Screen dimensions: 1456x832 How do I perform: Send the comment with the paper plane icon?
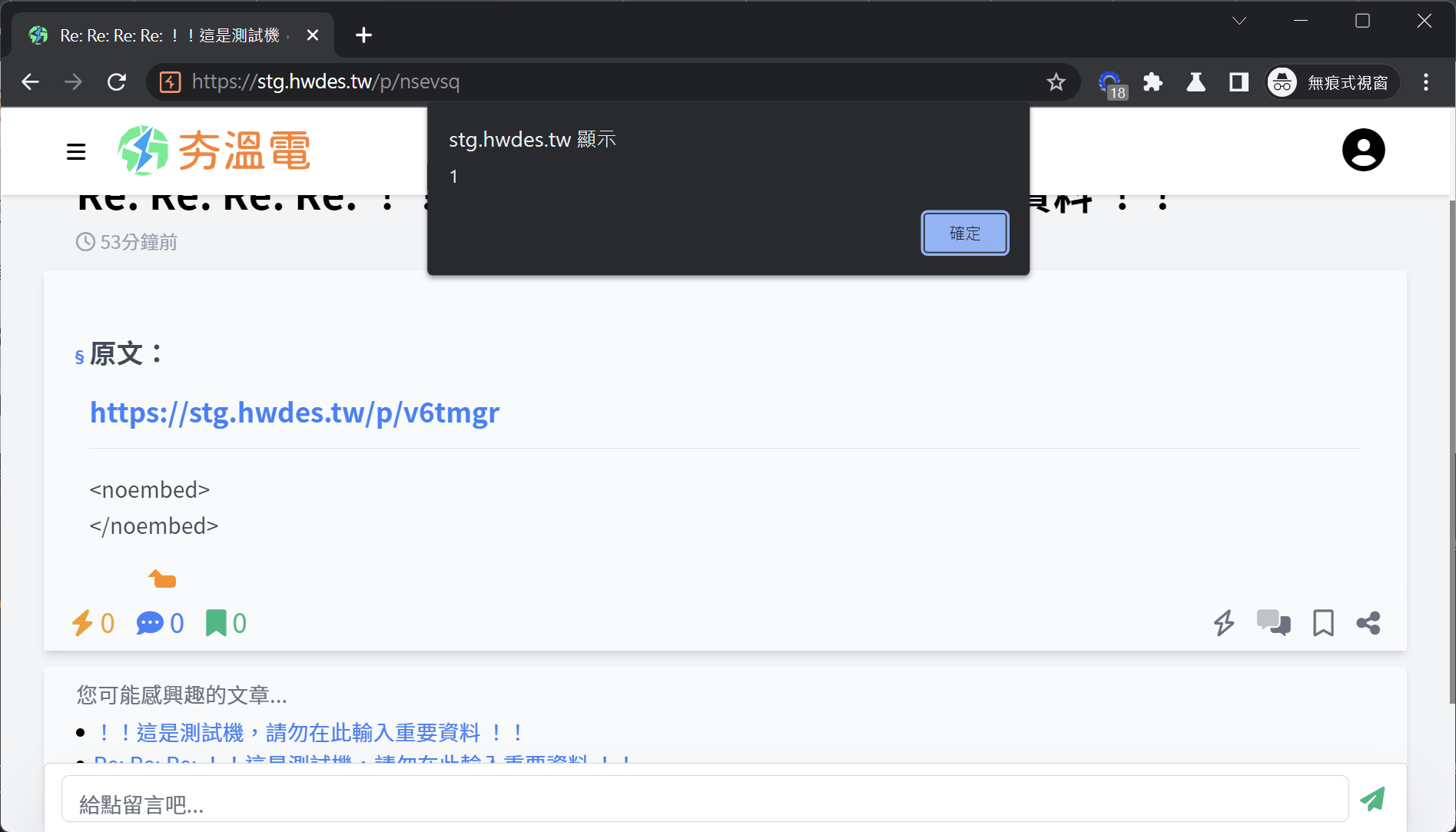click(x=1373, y=799)
